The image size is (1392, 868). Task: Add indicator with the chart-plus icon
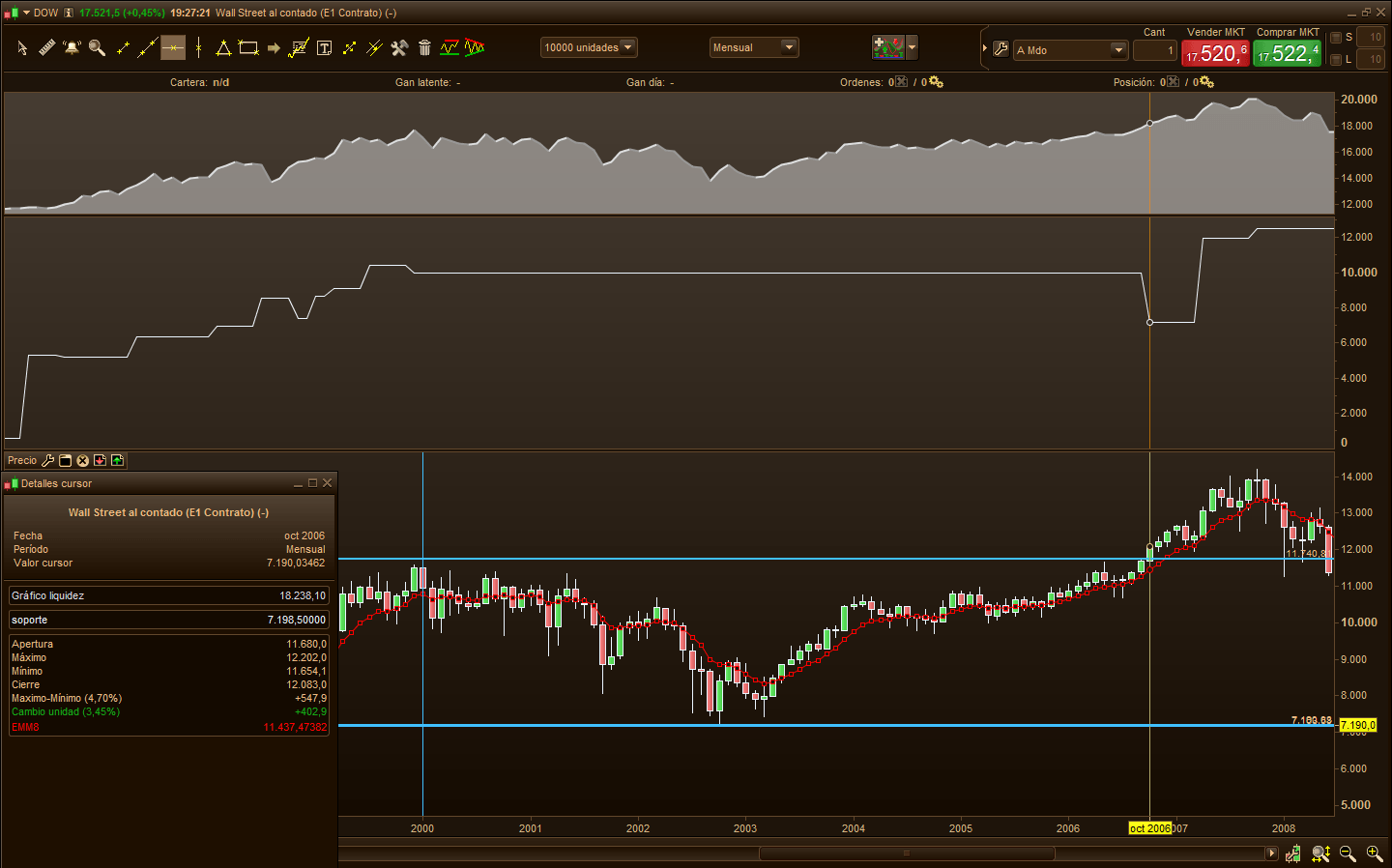887,47
